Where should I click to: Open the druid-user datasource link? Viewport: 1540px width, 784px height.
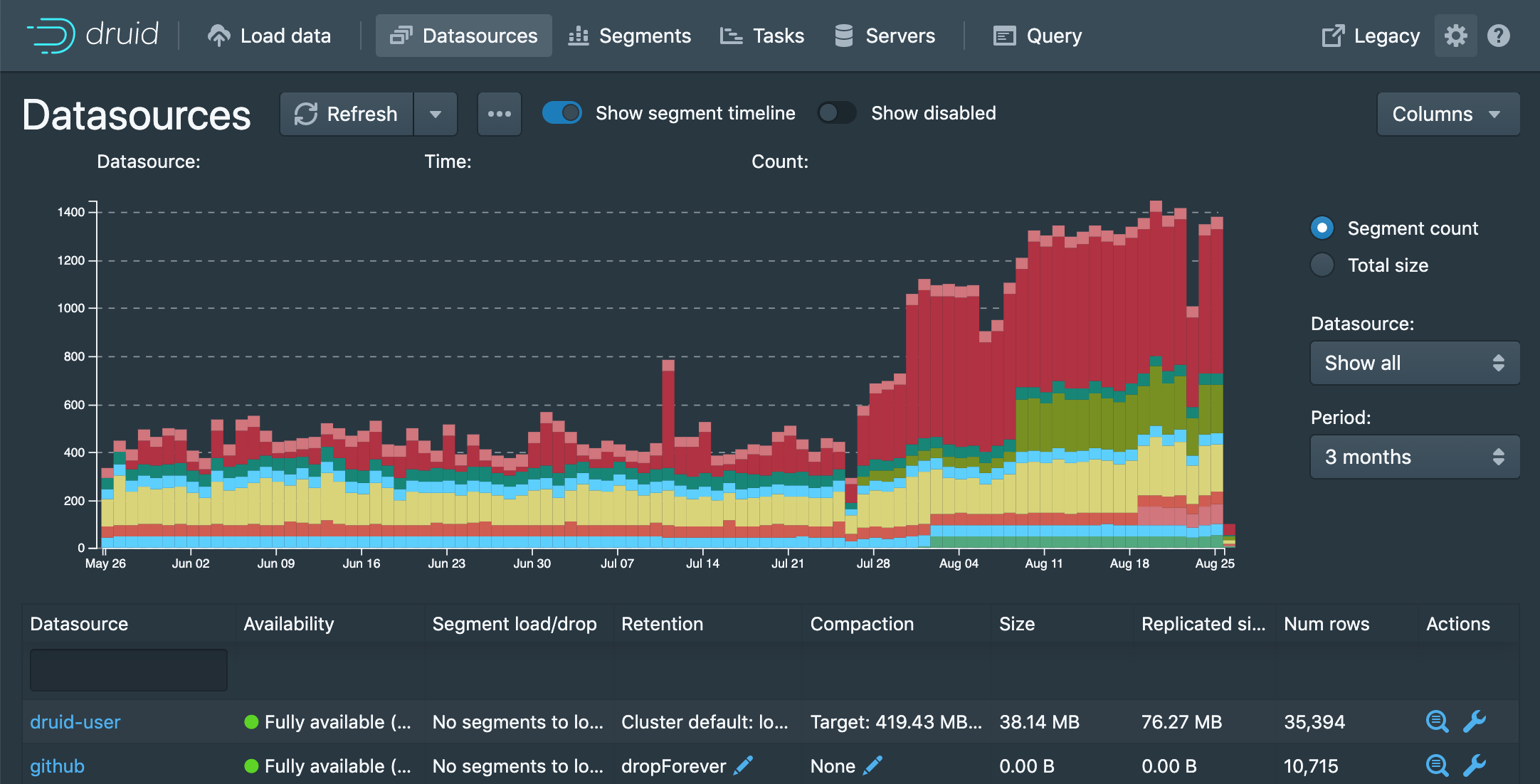[x=75, y=721]
